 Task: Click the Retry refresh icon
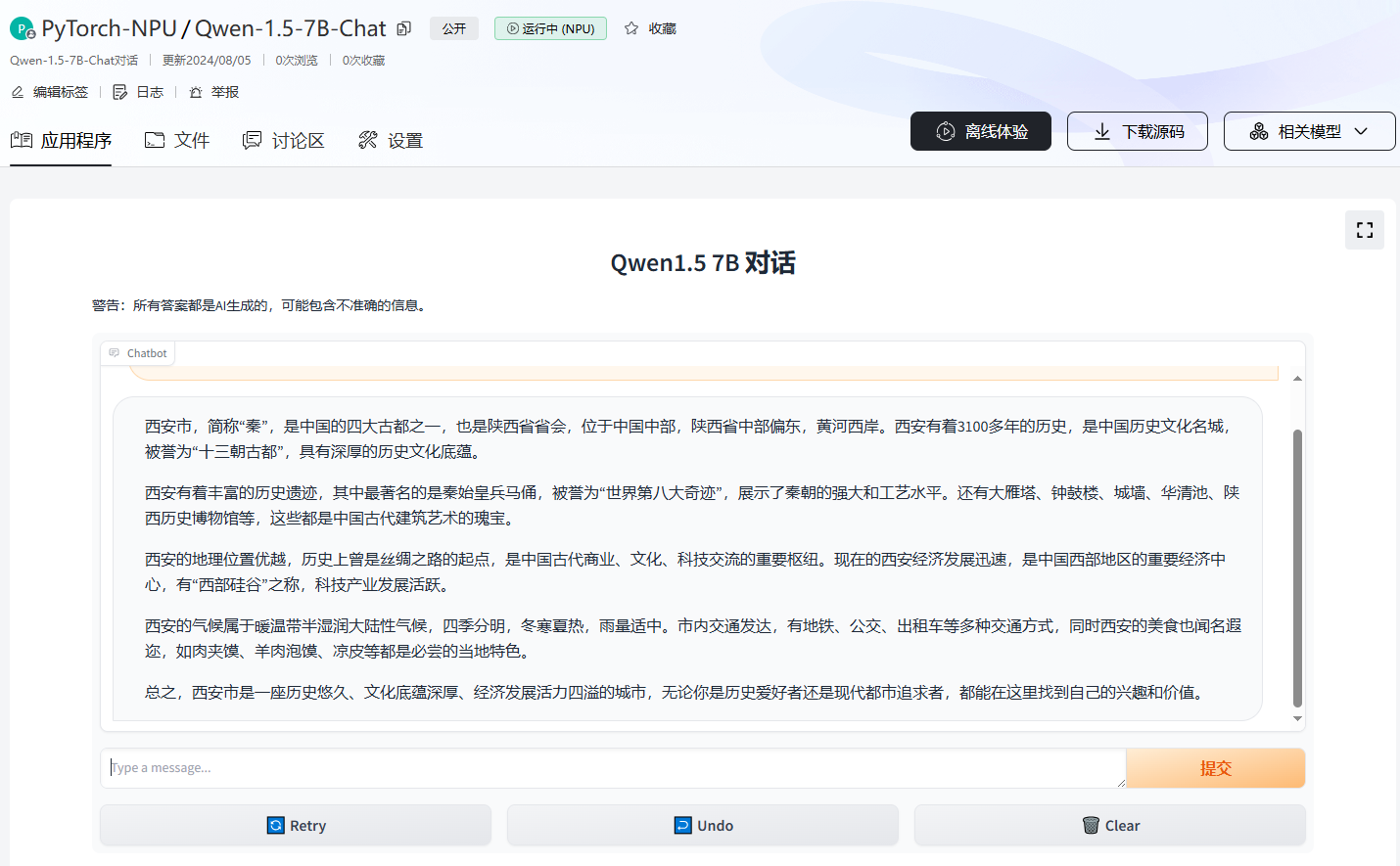pos(276,825)
